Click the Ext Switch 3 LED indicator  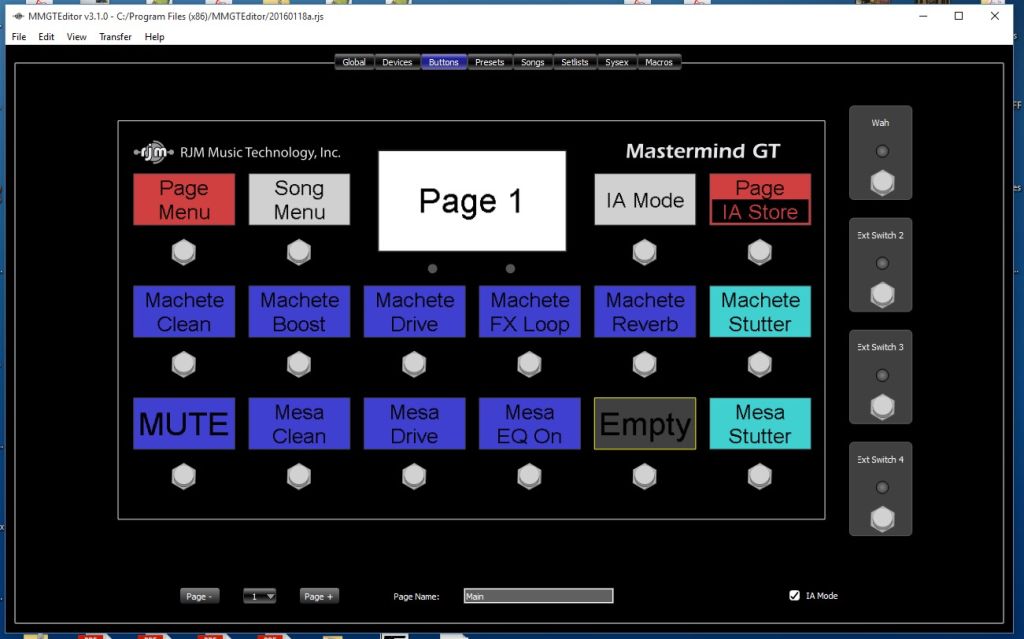(882, 375)
